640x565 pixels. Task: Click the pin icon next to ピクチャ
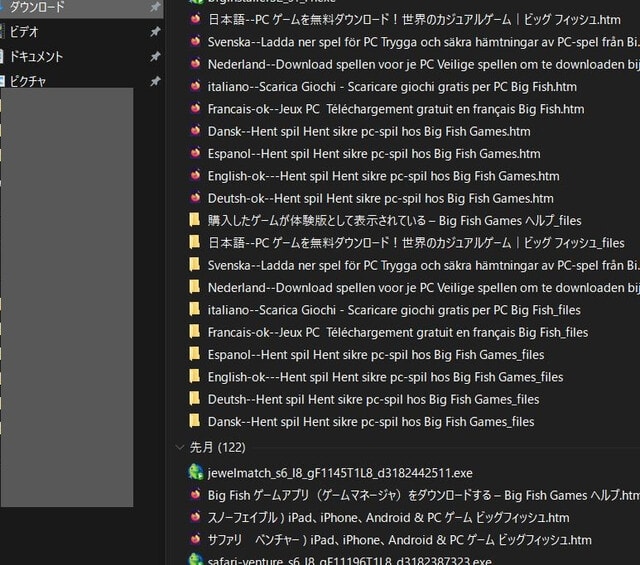(x=155, y=81)
